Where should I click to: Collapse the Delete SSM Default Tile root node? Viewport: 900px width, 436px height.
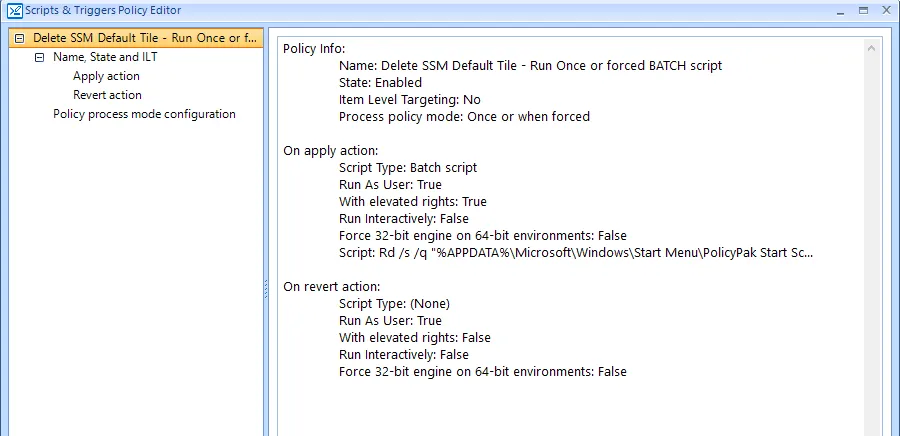point(19,38)
